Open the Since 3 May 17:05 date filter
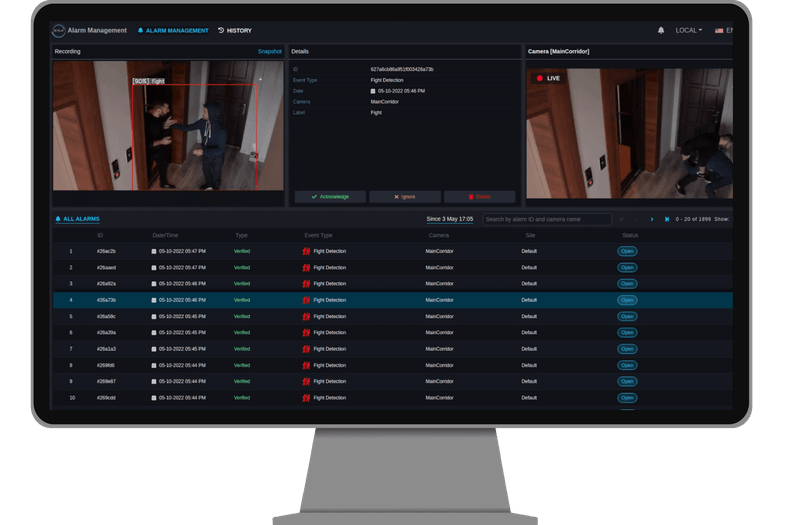This screenshot has height=525, width=812. click(x=450, y=219)
